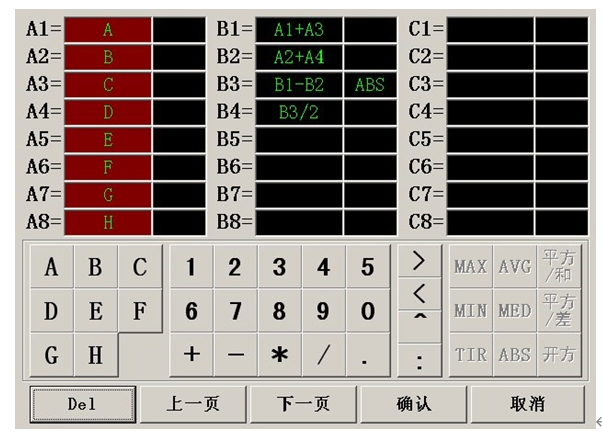Select the empty C6 formula field
Image resolution: width=602 pixels, height=433 pixels.
click(490, 167)
